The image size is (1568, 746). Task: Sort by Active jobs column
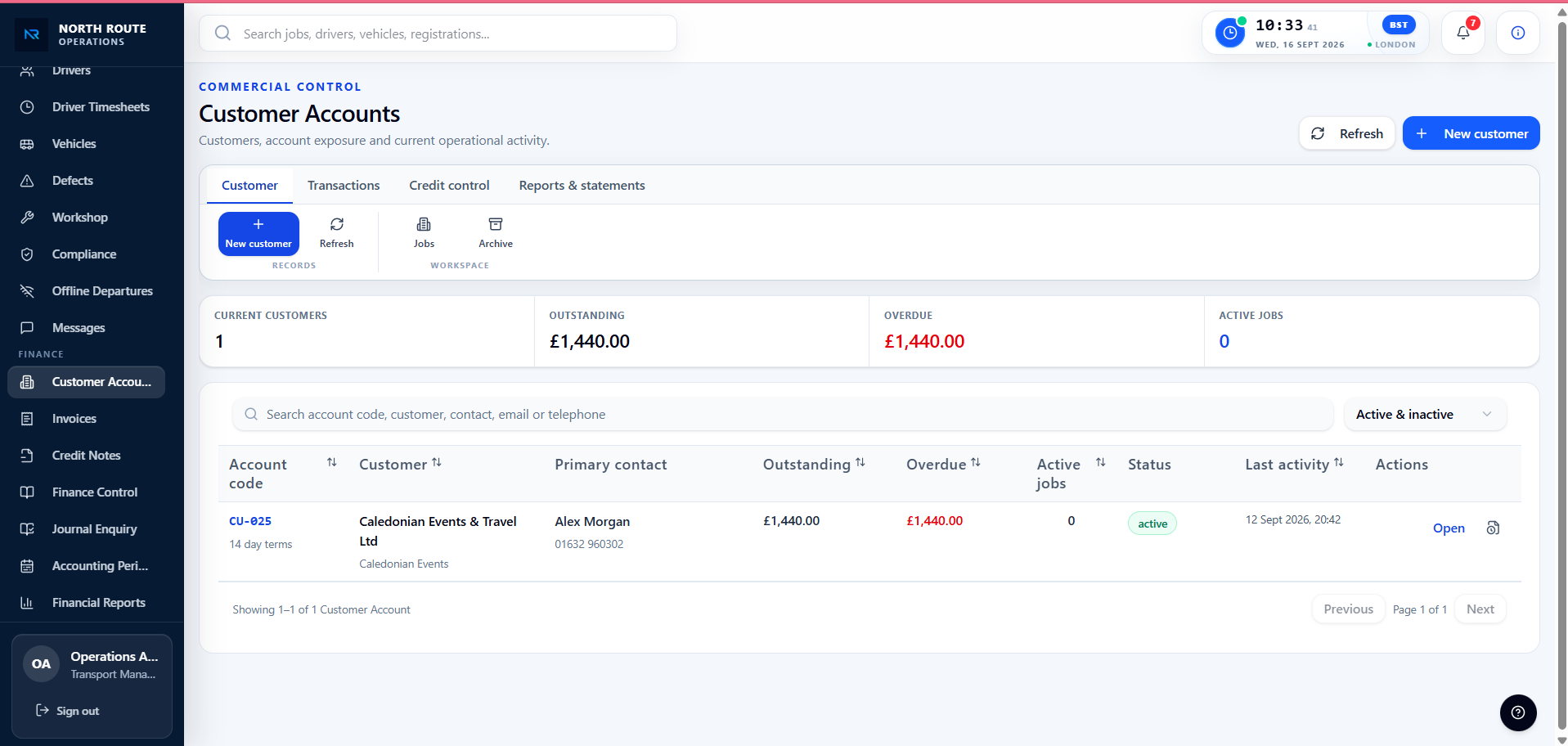pyautogui.click(x=1100, y=463)
